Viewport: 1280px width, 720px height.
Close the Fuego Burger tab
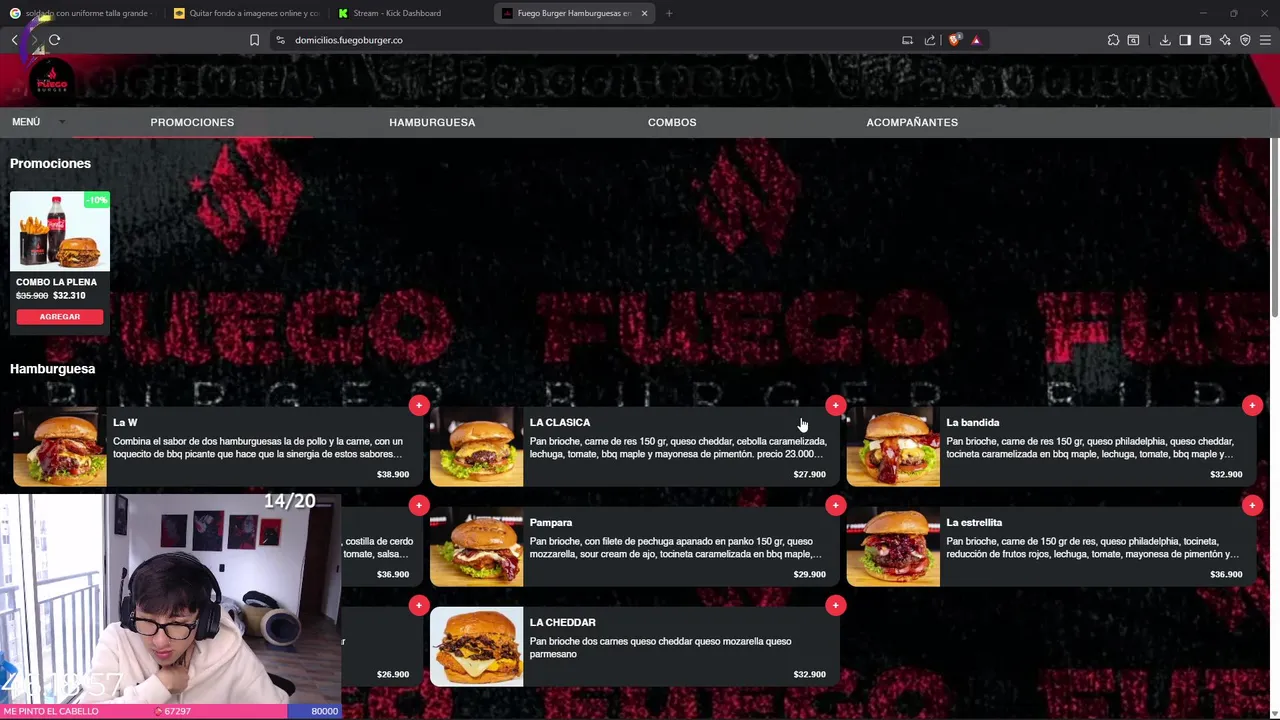[644, 13]
